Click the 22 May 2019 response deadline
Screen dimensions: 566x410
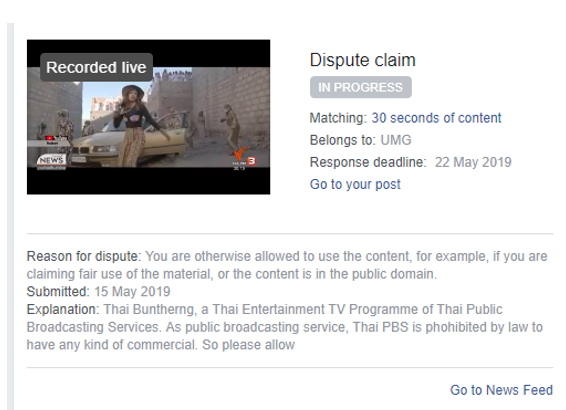coord(473,162)
